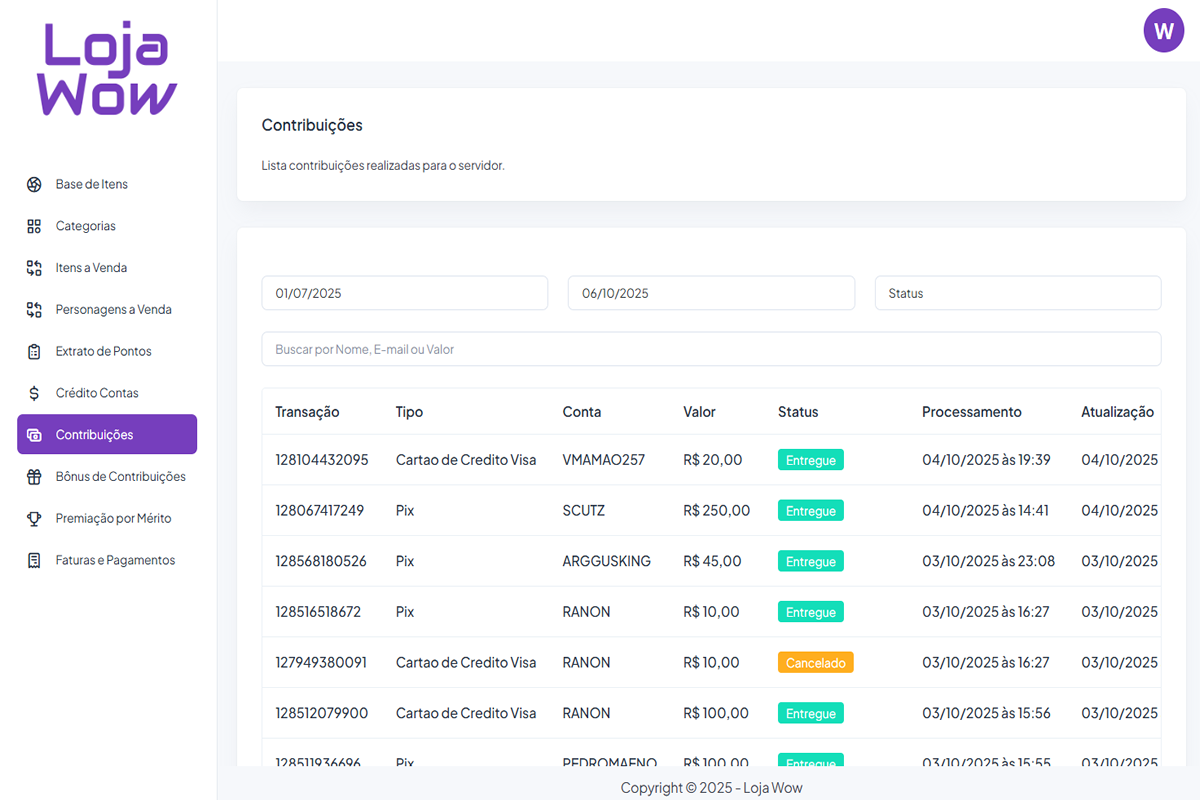Screen dimensions: 1200x800
Task: Click the Cancelado status badge
Action: pos(815,662)
